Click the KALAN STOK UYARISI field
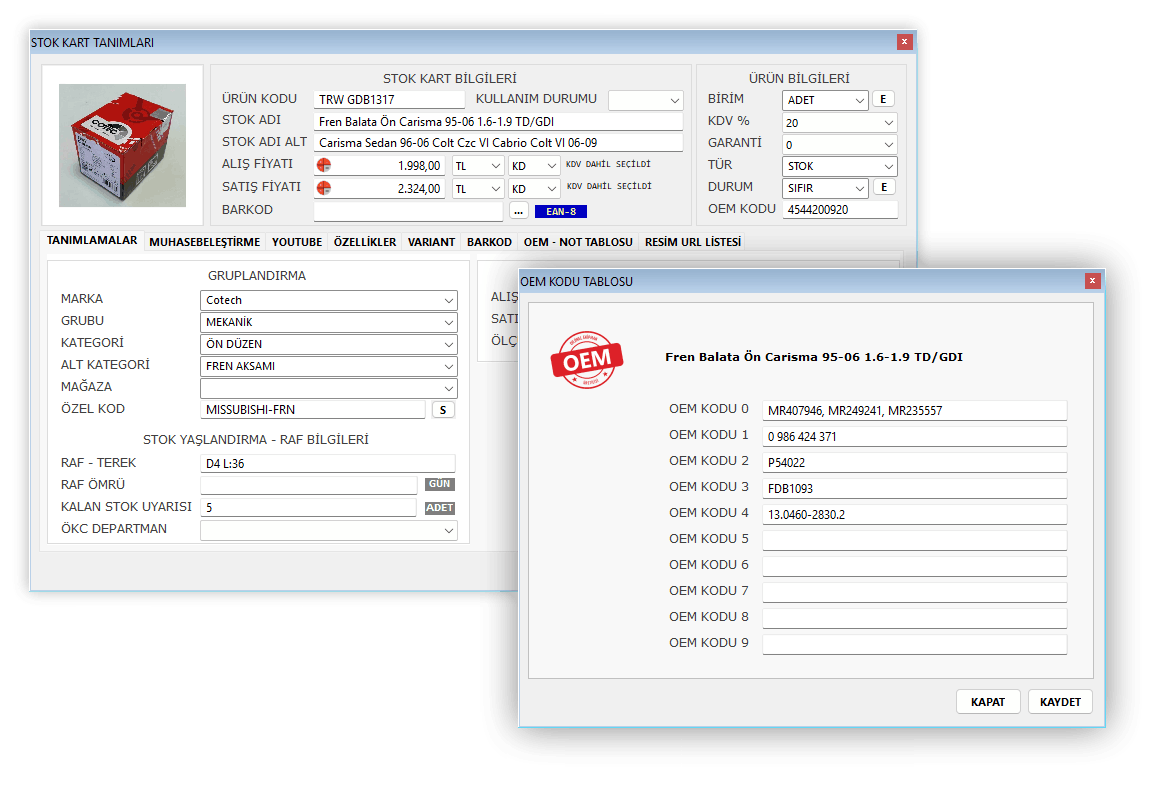Viewport: 1175px width, 797px height. click(309, 507)
